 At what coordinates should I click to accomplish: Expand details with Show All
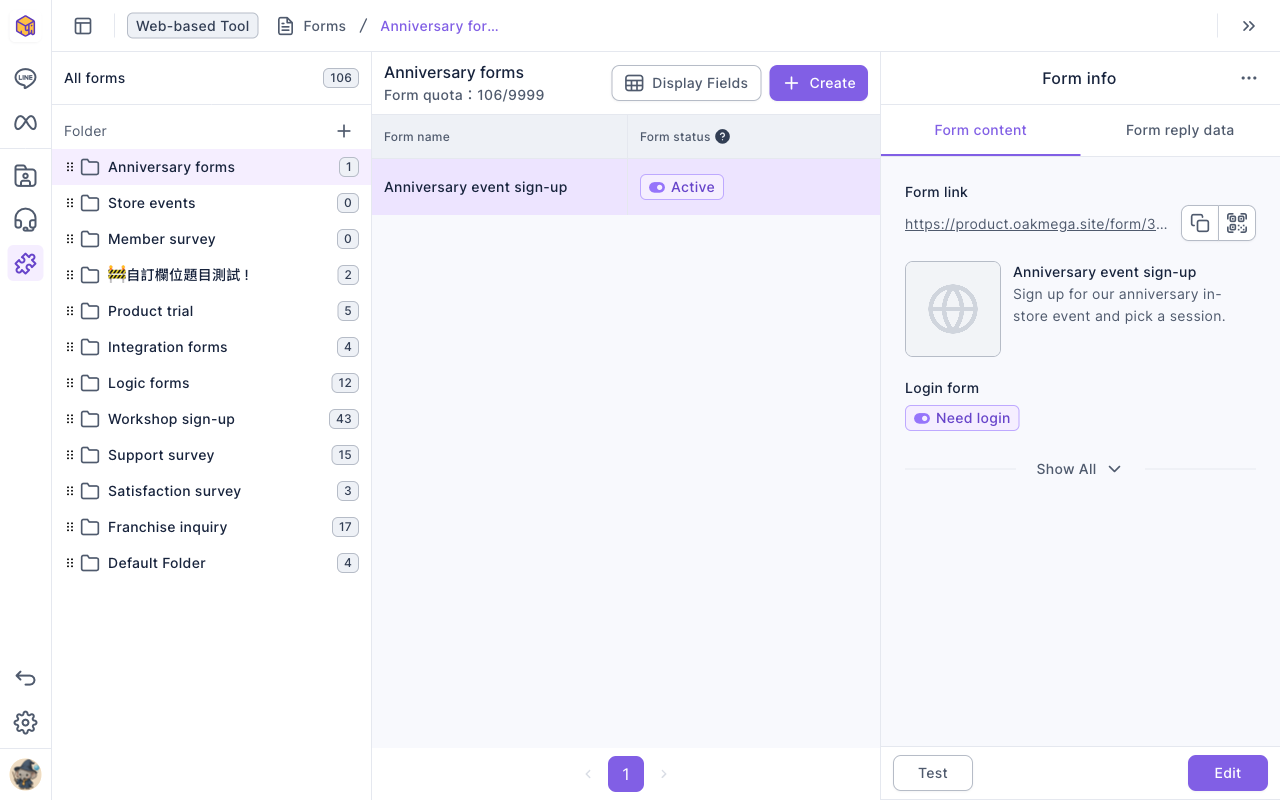[1079, 469]
